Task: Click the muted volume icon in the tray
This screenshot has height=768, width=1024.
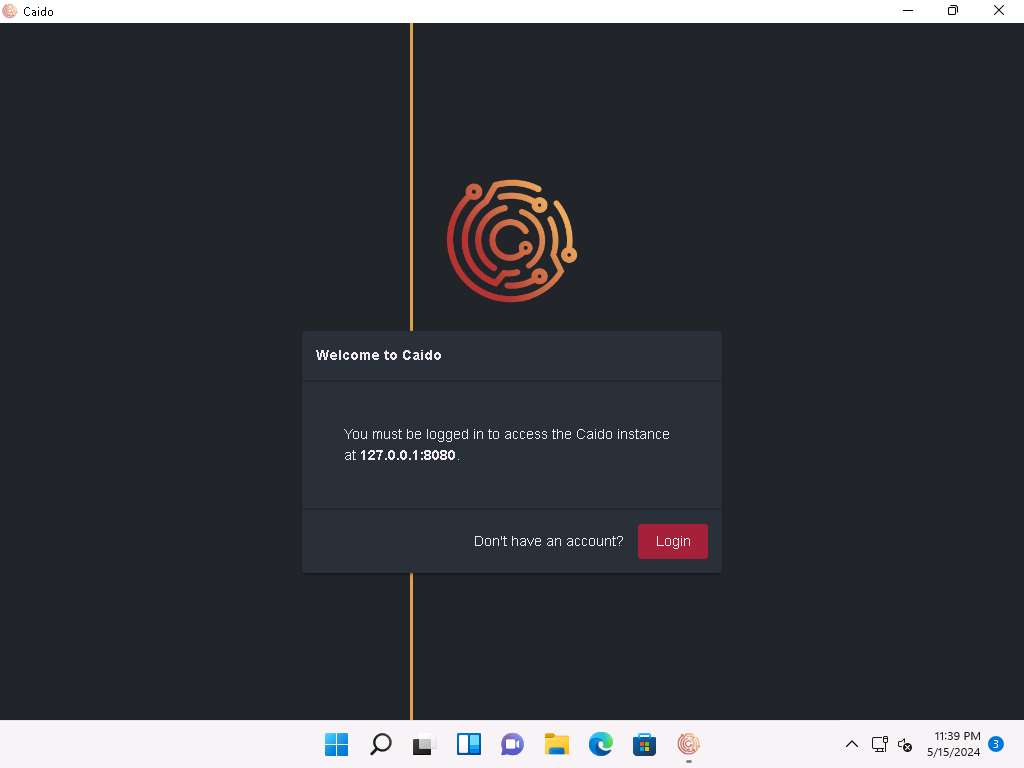Action: pyautogui.click(x=904, y=744)
